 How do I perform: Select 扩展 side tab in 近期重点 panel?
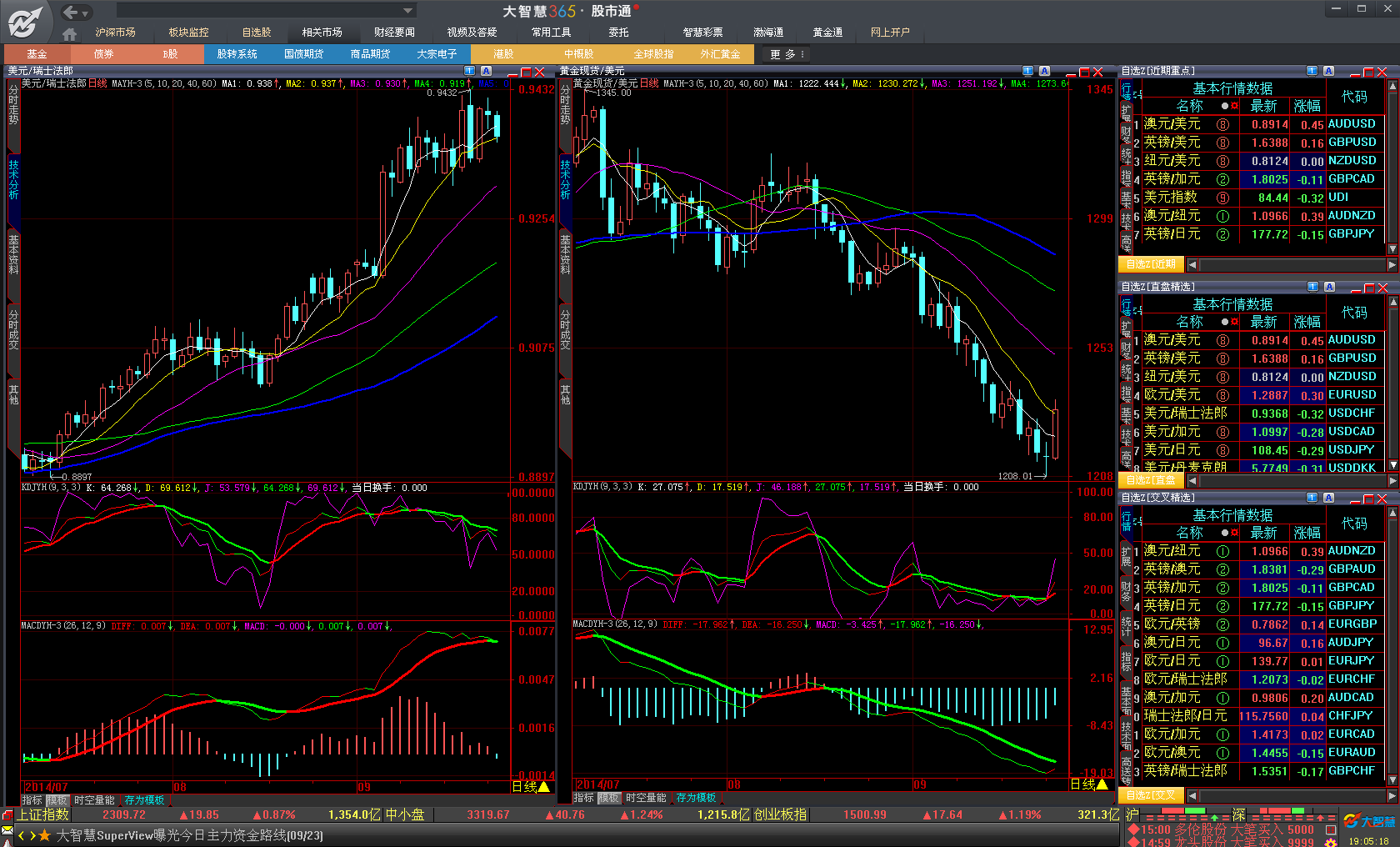[x=1127, y=113]
